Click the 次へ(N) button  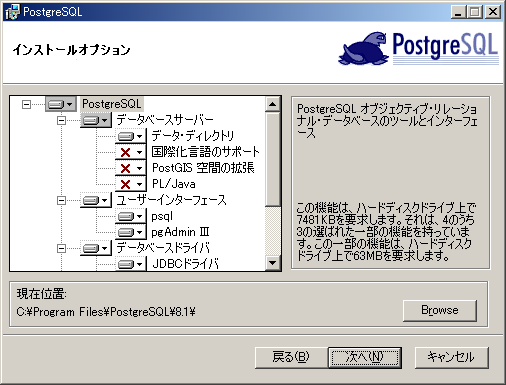click(x=365, y=358)
